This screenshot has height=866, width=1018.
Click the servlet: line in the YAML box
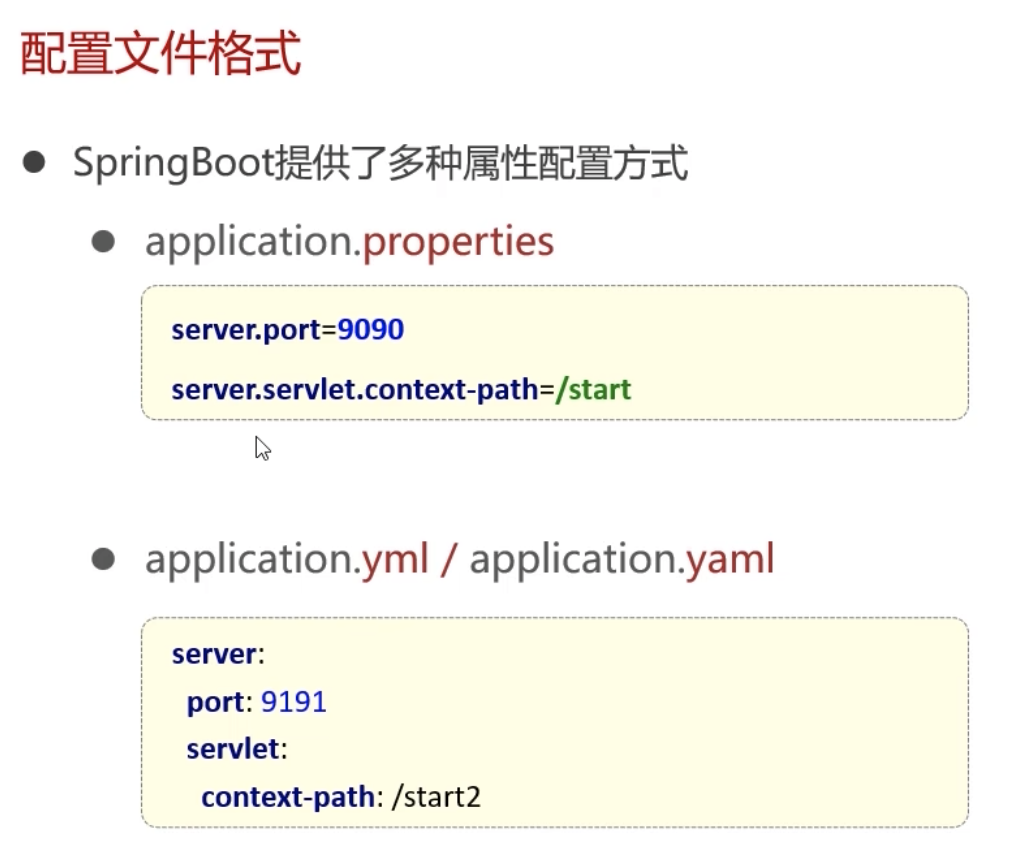pos(237,749)
